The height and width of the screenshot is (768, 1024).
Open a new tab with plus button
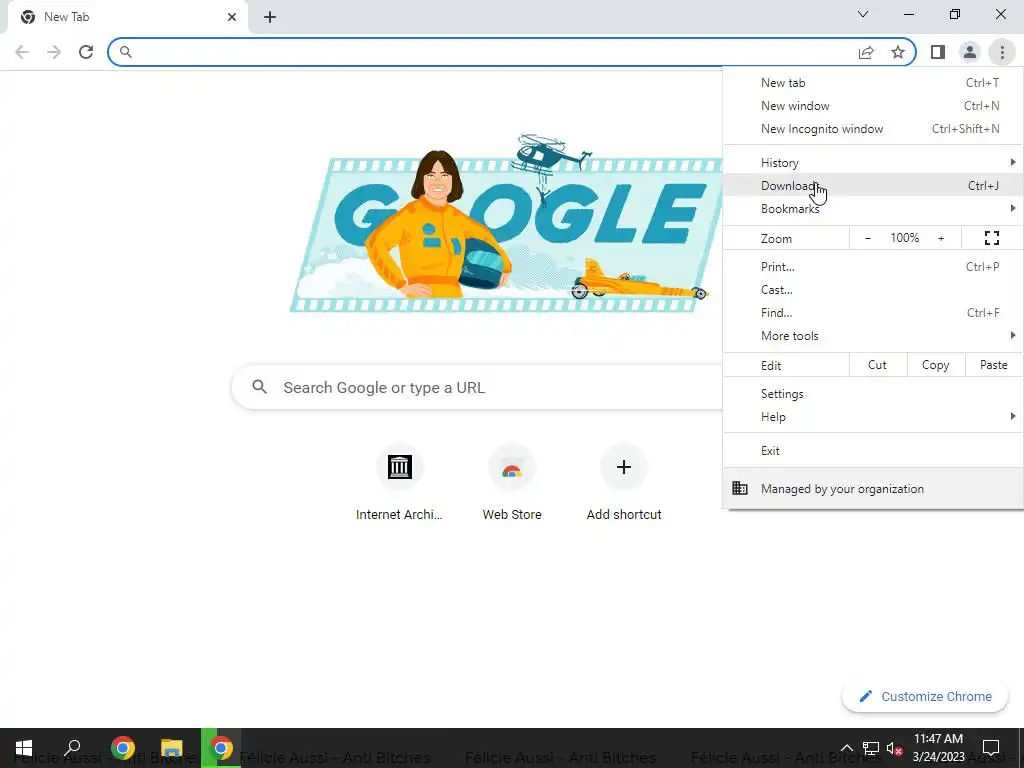pyautogui.click(x=270, y=17)
